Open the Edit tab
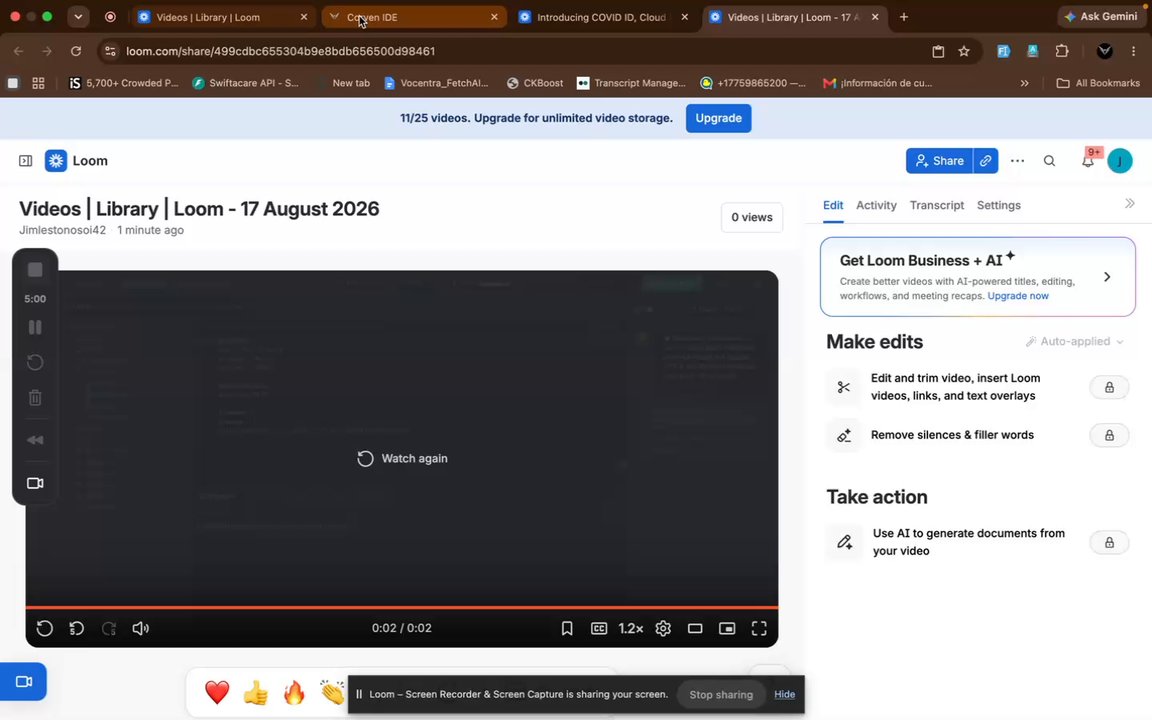This screenshot has height=720, width=1152. (x=833, y=205)
